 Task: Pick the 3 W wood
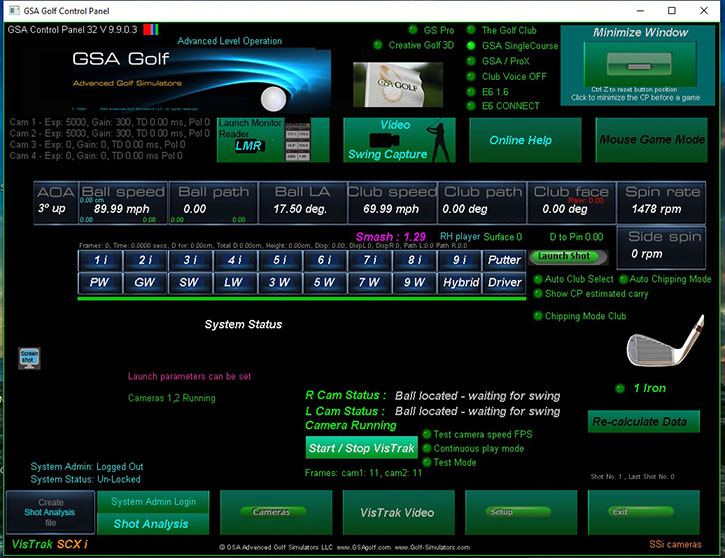280,282
